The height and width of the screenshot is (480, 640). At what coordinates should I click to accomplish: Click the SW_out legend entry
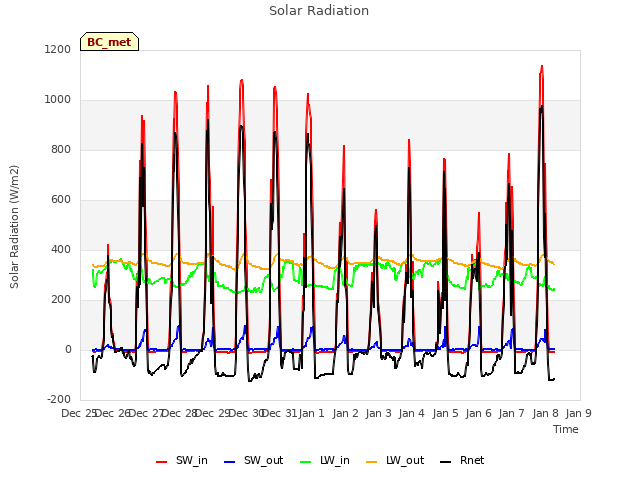253,460
